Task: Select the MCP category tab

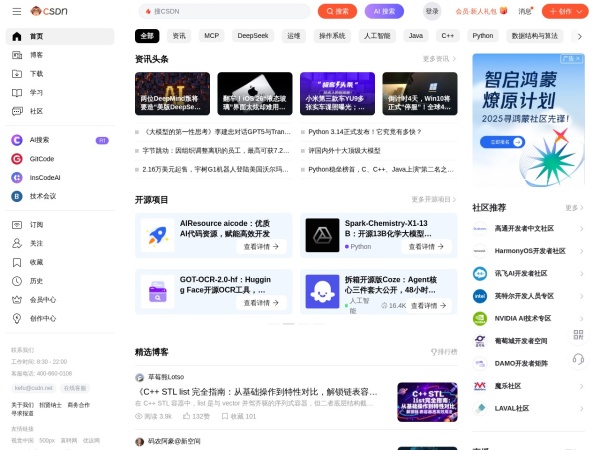Action: coord(212,36)
